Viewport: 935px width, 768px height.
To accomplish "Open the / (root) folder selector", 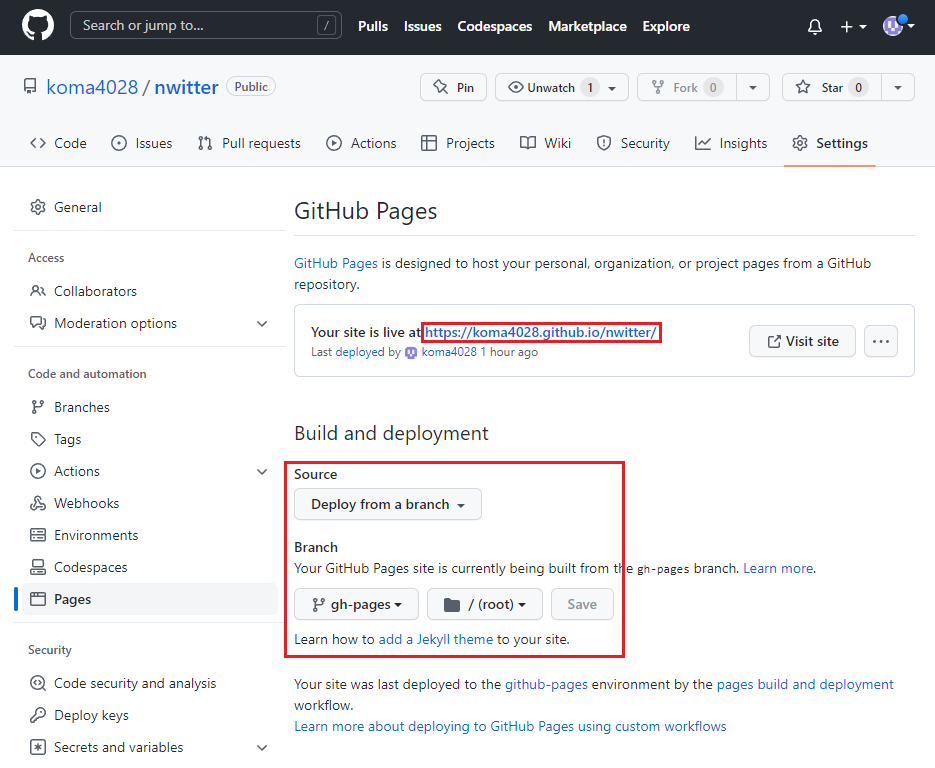I will click(485, 605).
